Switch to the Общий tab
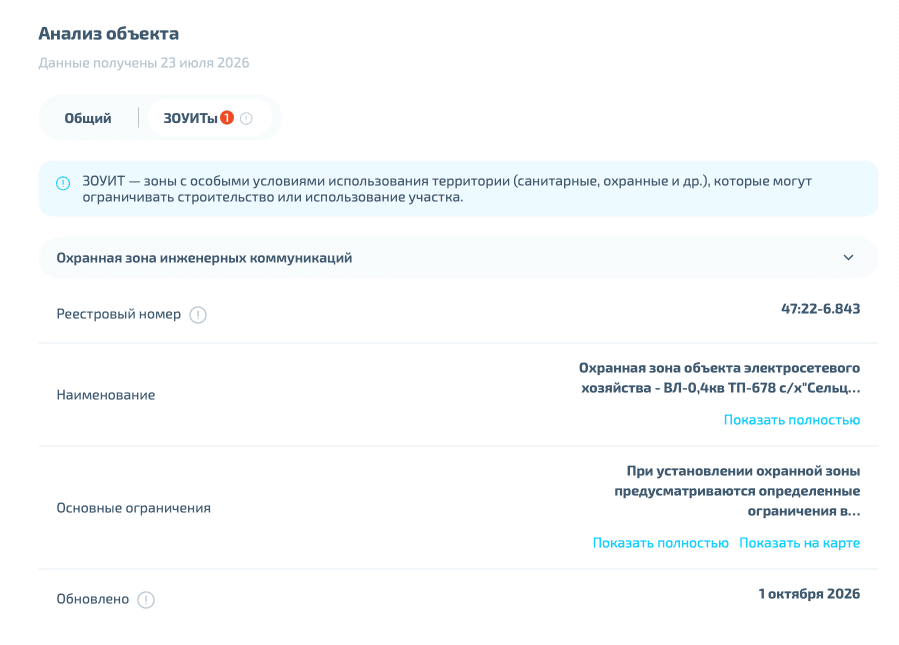This screenshot has width=899, height=645. click(x=88, y=118)
